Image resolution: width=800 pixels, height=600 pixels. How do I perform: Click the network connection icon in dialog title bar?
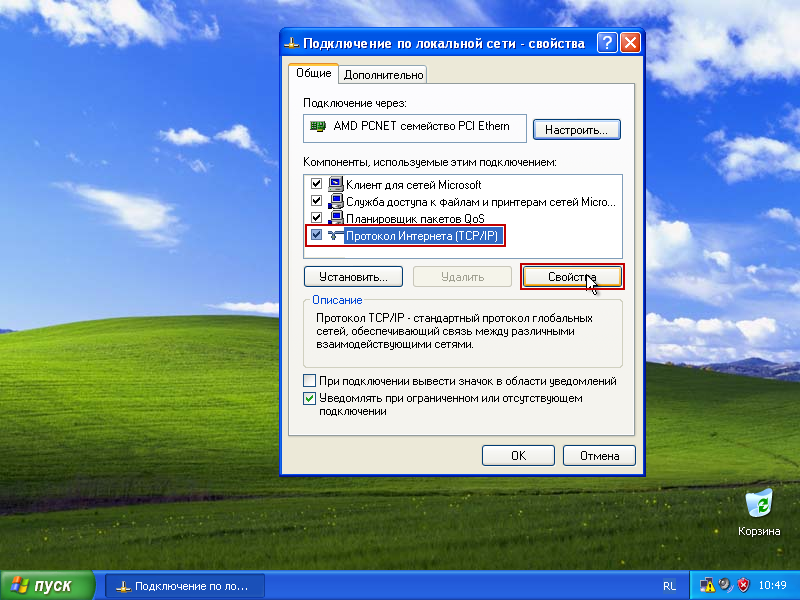(291, 43)
